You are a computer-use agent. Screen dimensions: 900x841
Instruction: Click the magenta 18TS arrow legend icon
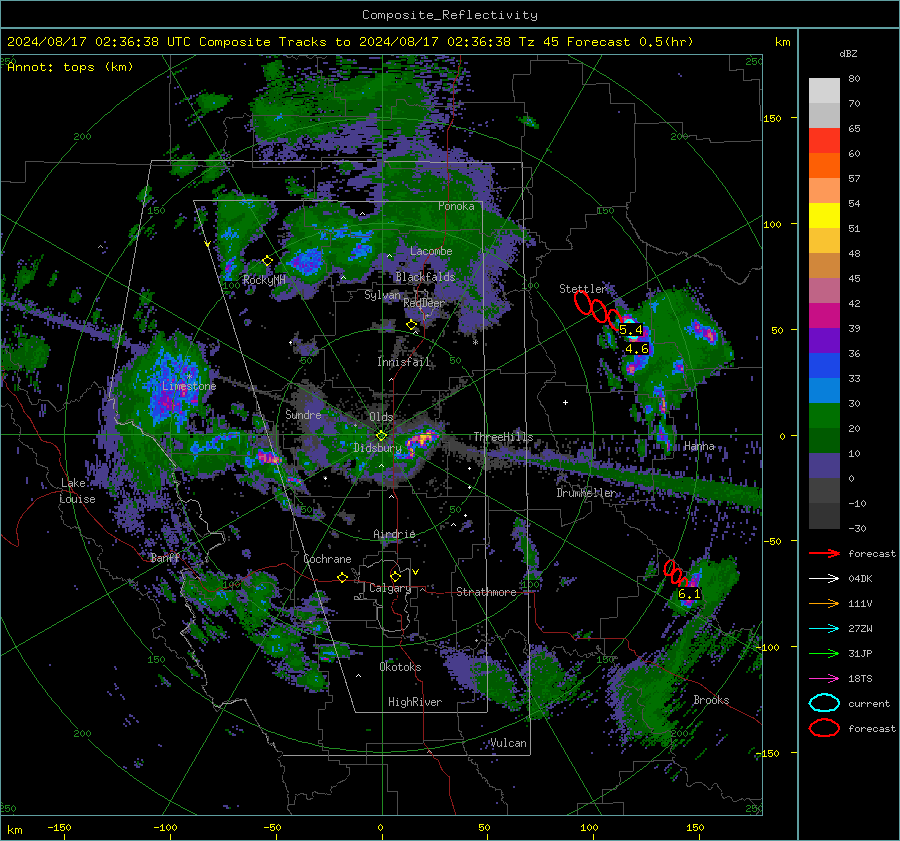pos(824,679)
